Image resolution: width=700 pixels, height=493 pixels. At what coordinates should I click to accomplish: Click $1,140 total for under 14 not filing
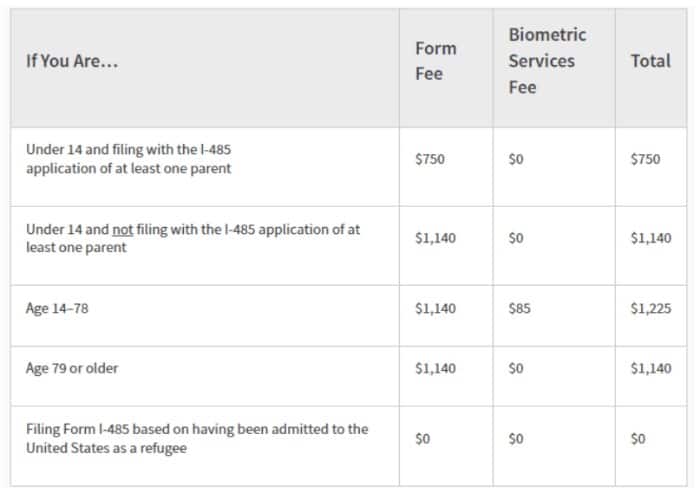click(x=650, y=238)
